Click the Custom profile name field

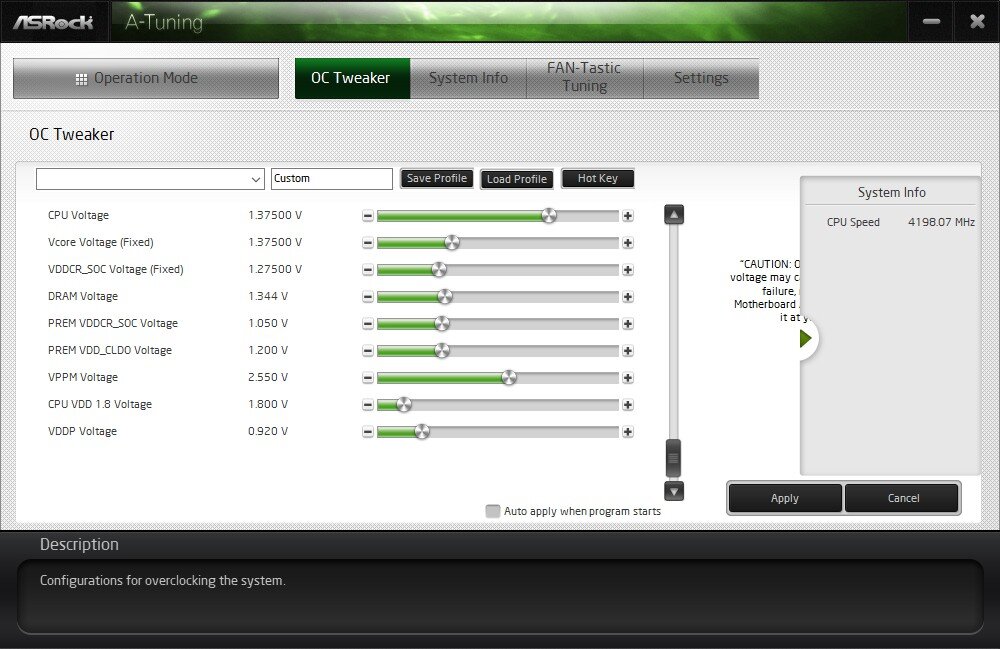point(332,179)
